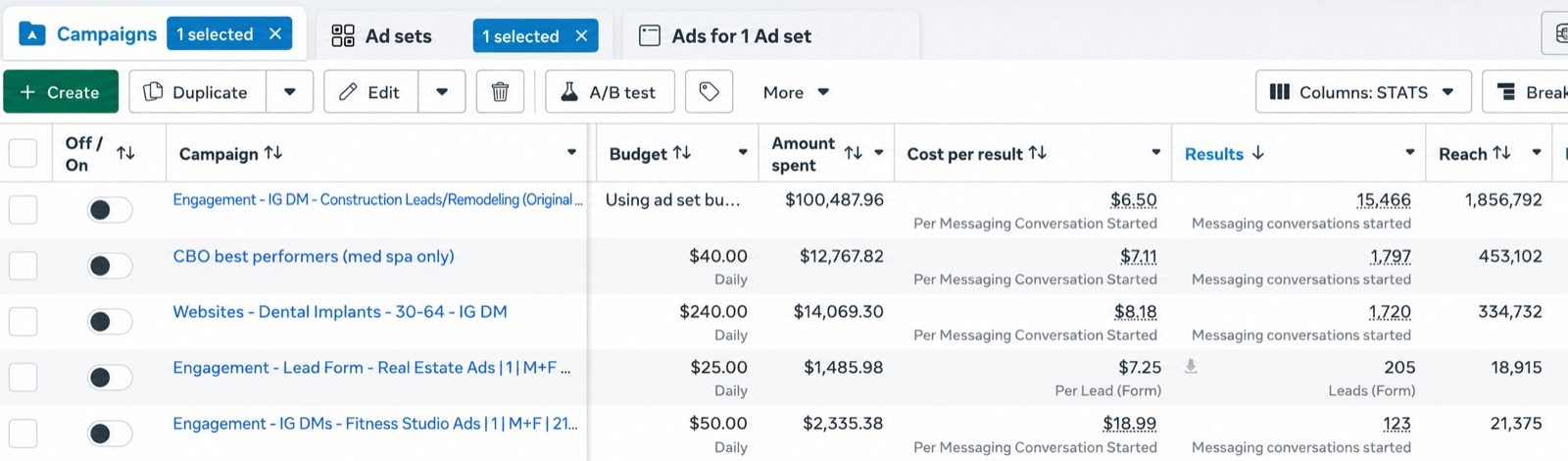Open Results column header dropdown caret
The image size is (1568, 461).
[1409, 153]
